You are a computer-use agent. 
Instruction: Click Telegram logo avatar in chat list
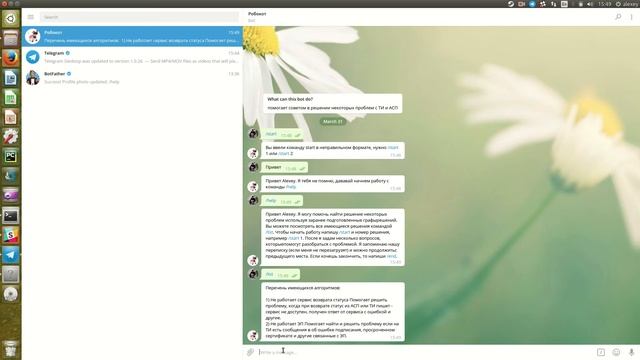pos(33,57)
